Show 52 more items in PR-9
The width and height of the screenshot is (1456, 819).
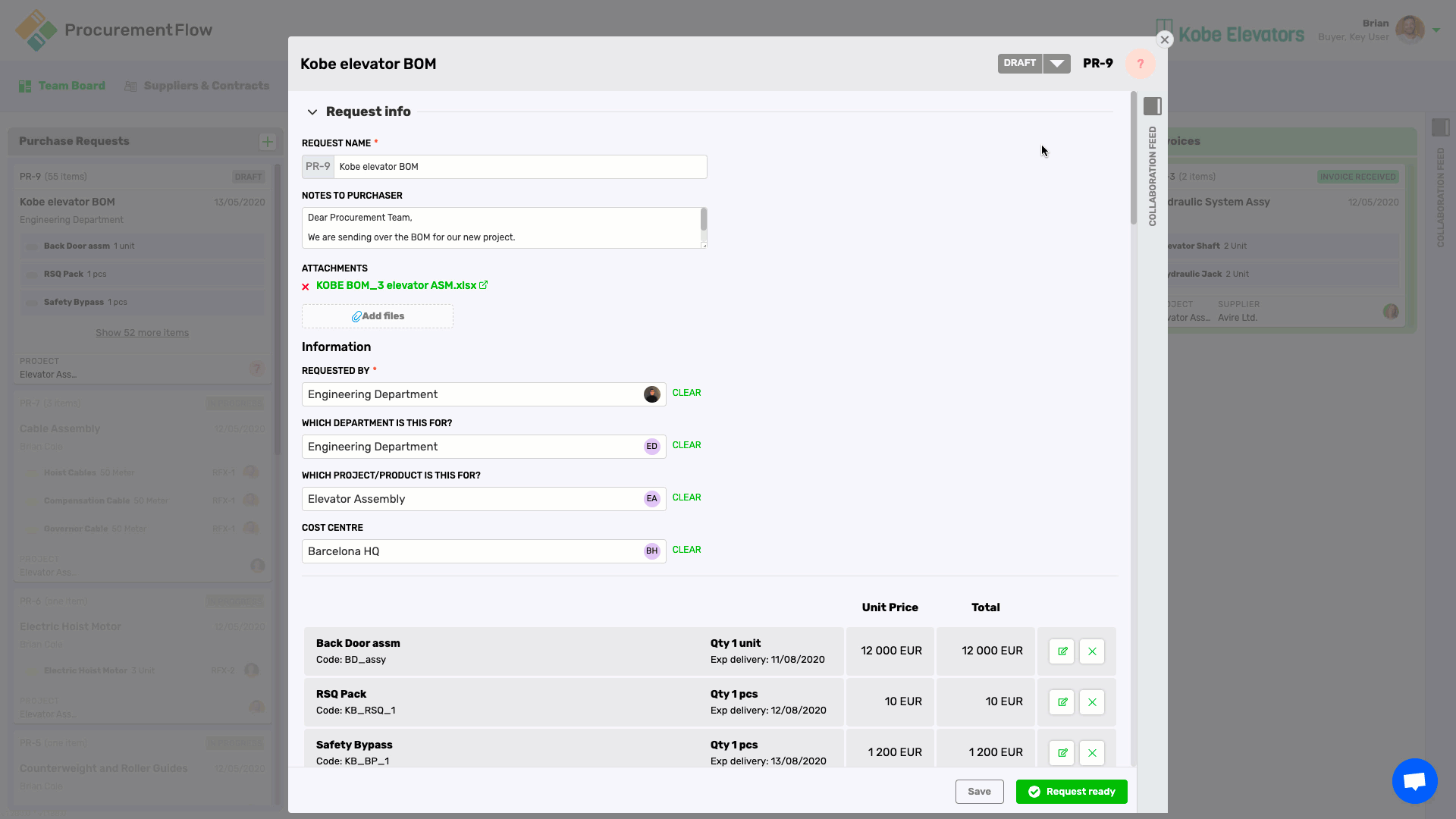click(141, 332)
